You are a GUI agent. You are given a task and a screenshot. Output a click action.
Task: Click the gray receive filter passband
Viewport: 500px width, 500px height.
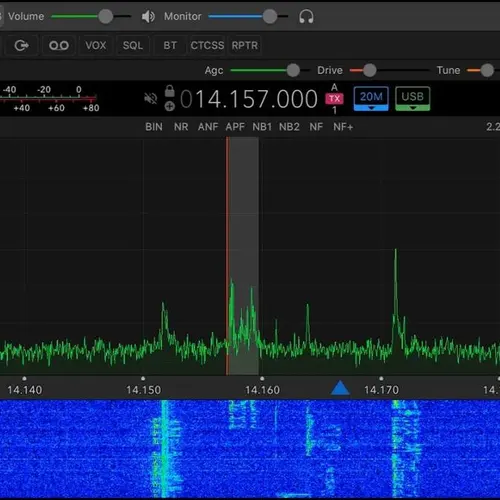[x=243, y=256]
